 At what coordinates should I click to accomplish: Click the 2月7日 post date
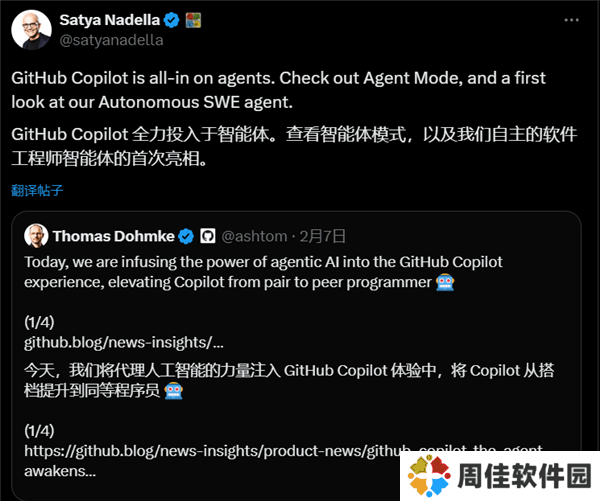point(323,236)
